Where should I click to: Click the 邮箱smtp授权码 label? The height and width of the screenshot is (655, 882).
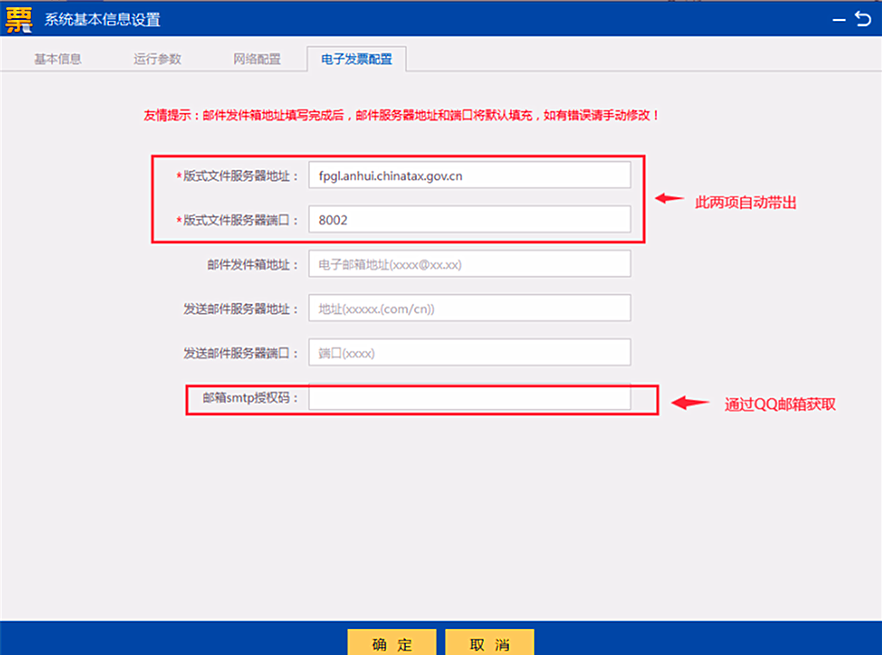pyautogui.click(x=250, y=398)
